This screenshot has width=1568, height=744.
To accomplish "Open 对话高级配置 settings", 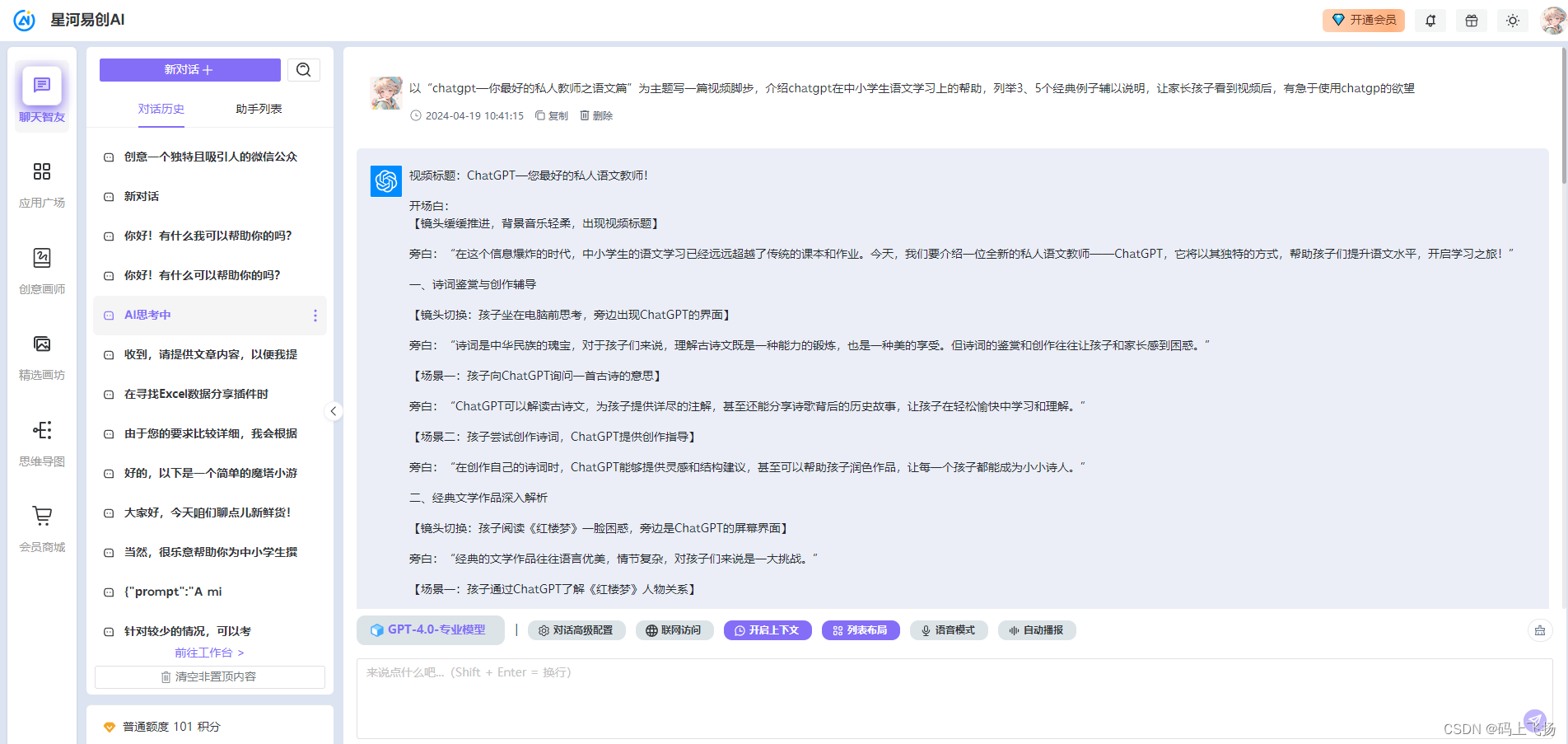I will [576, 630].
